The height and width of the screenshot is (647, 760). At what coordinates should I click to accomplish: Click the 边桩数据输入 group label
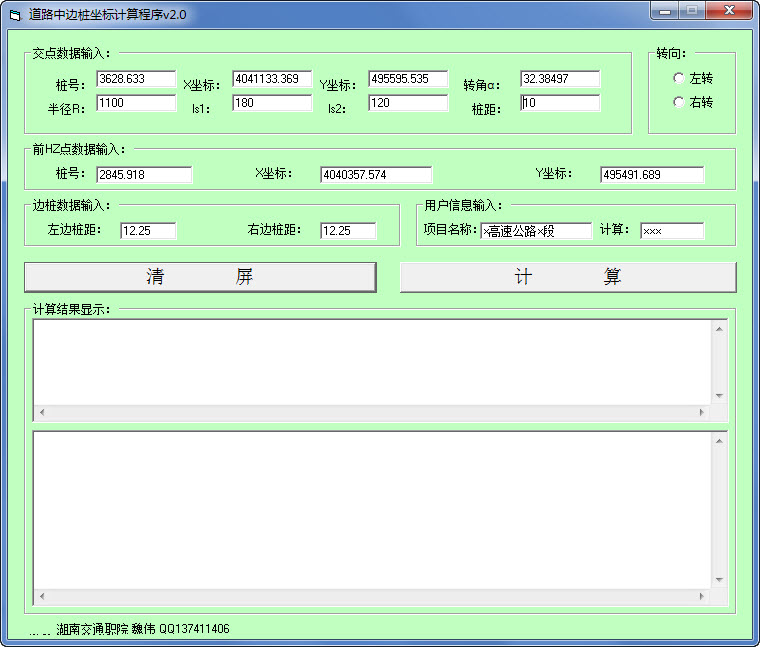(x=71, y=205)
